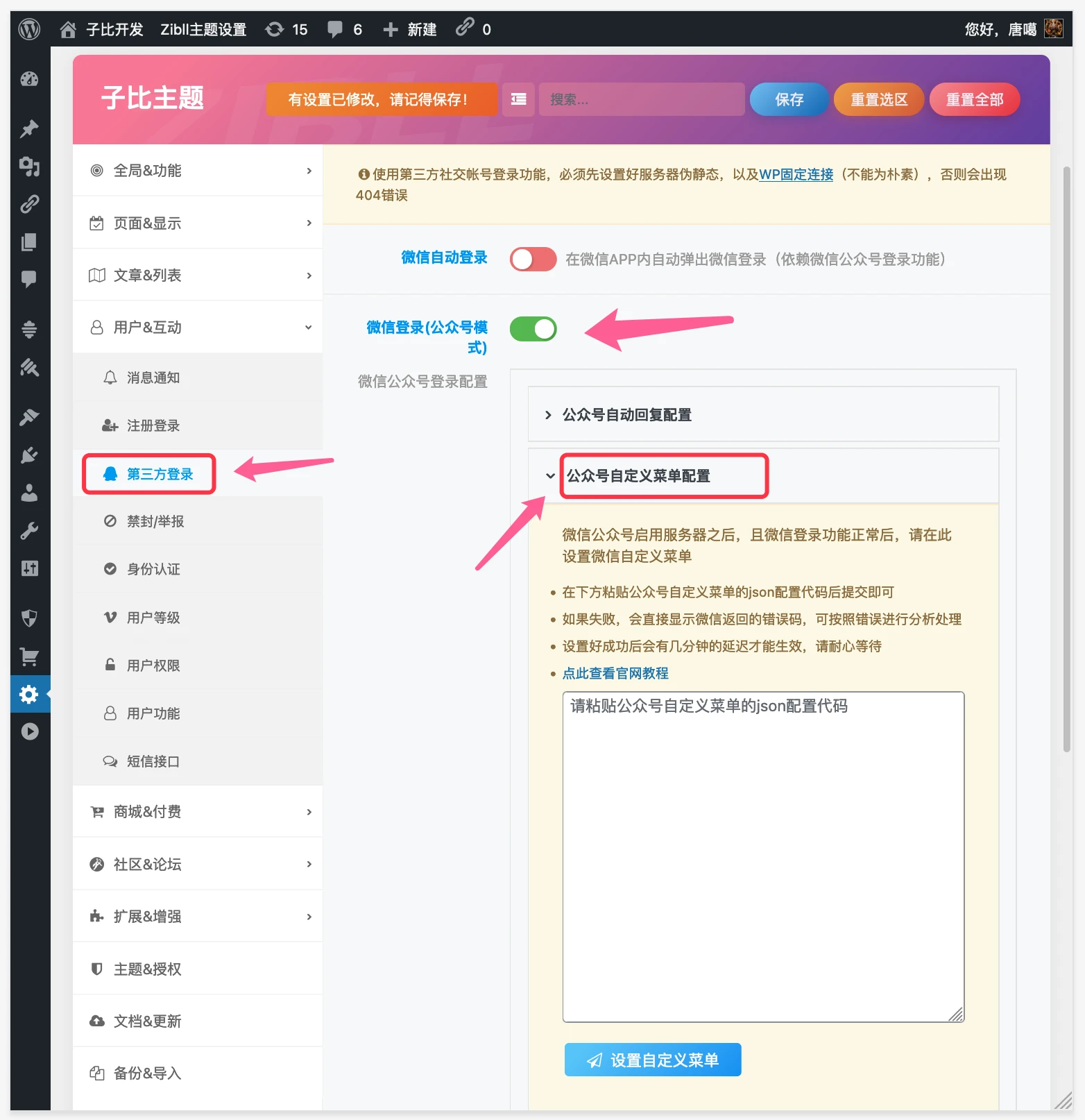Open Settings sliders icon in sidebar
The image size is (1085, 1120).
pyautogui.click(x=29, y=568)
